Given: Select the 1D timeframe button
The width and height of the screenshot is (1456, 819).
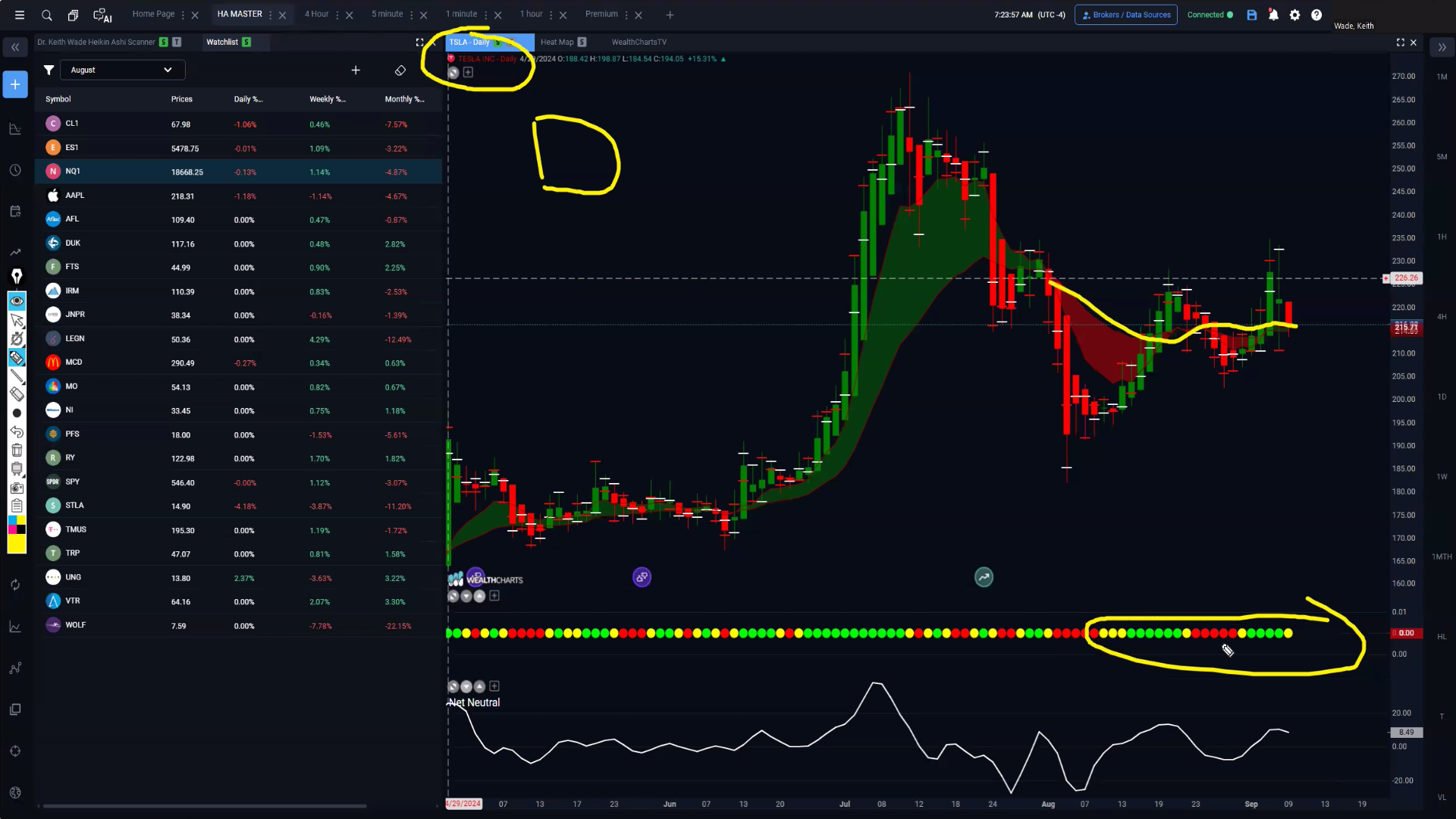Looking at the screenshot, I should point(1442,397).
